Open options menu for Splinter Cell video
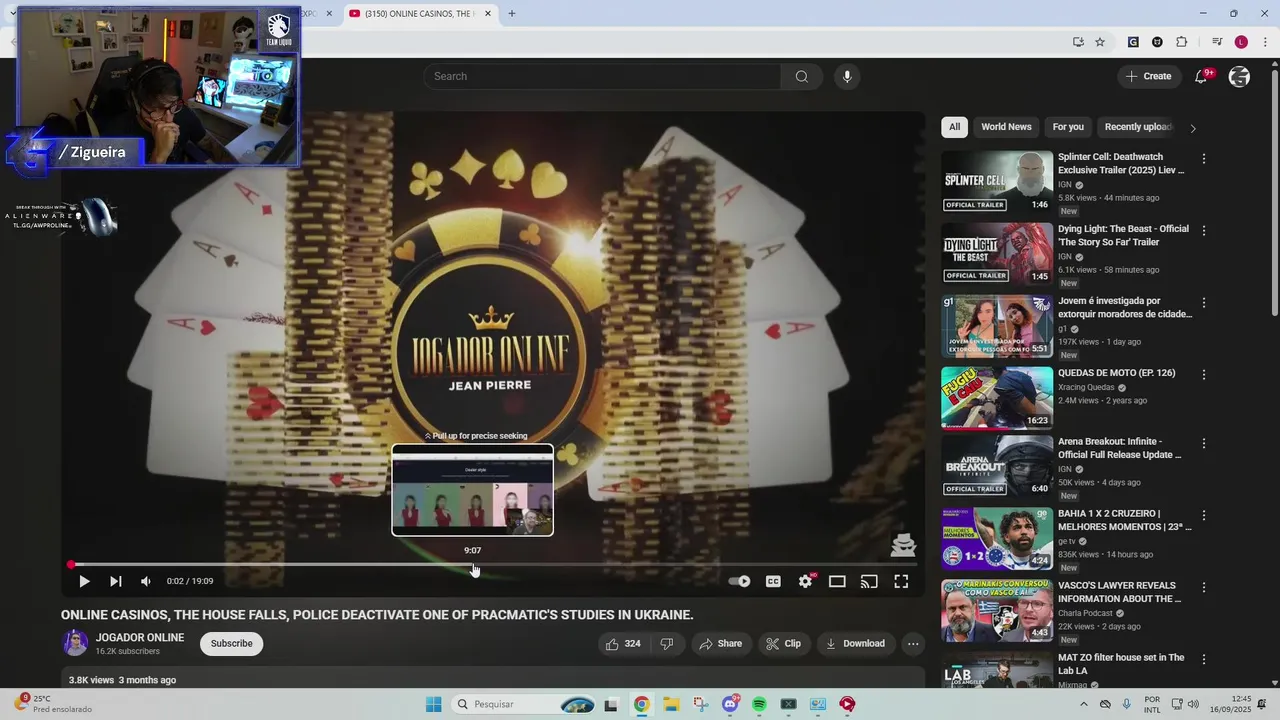This screenshot has height=720, width=1280. [x=1204, y=159]
